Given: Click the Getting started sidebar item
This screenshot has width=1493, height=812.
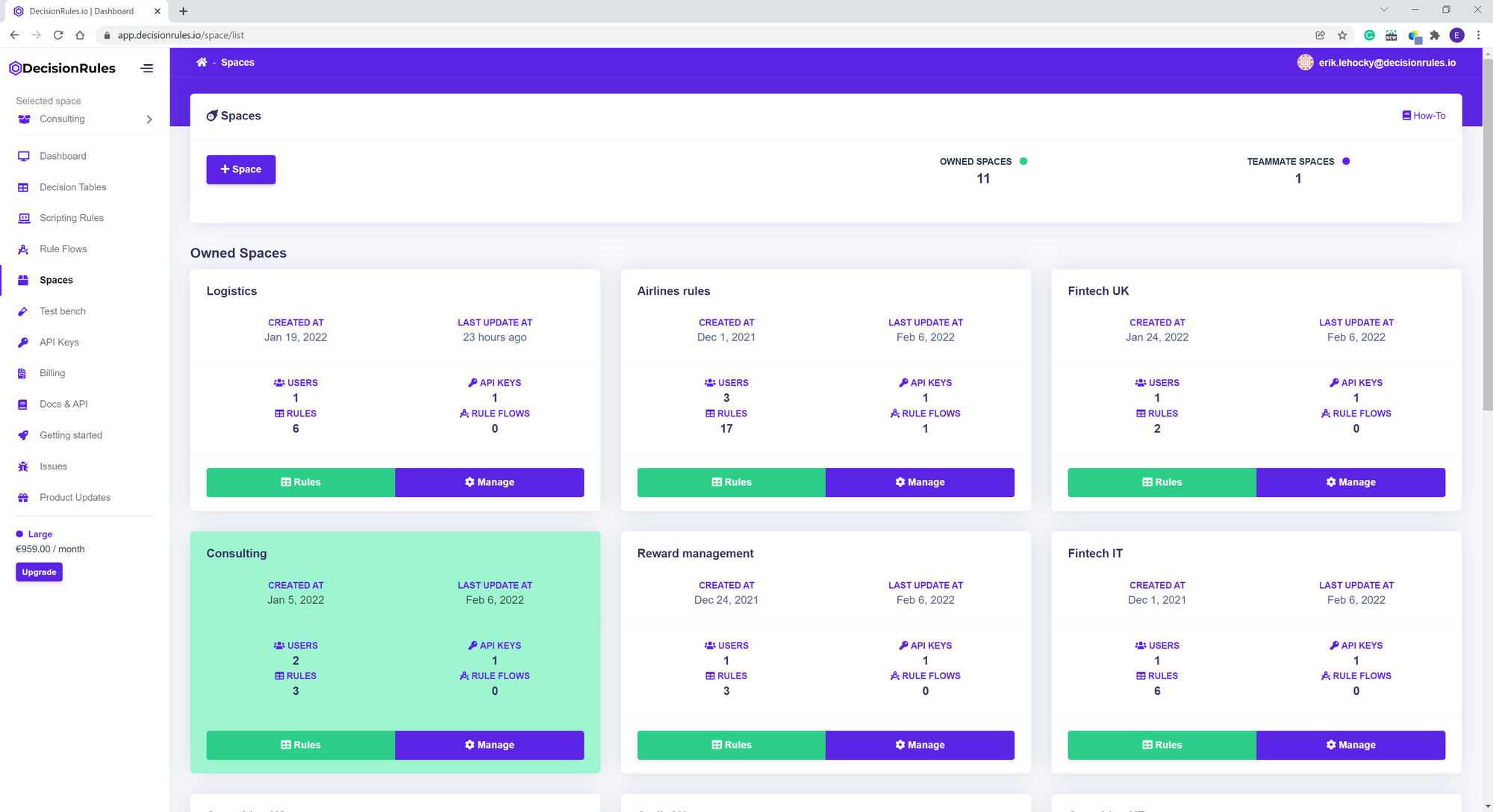Looking at the screenshot, I should (71, 435).
